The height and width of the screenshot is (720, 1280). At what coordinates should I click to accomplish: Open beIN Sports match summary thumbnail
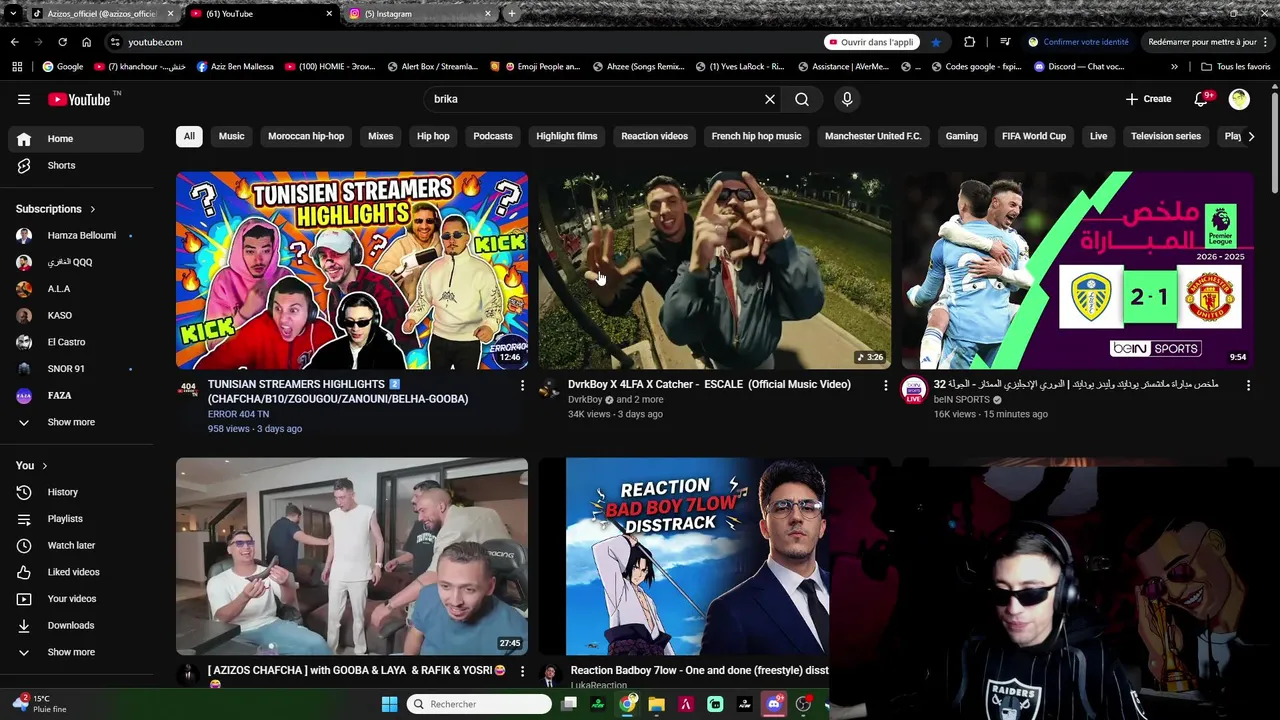tap(1077, 270)
